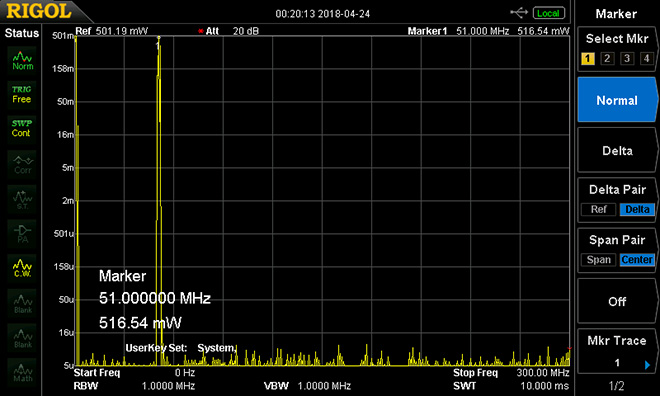Set Delta Pair to Ref

(598, 209)
